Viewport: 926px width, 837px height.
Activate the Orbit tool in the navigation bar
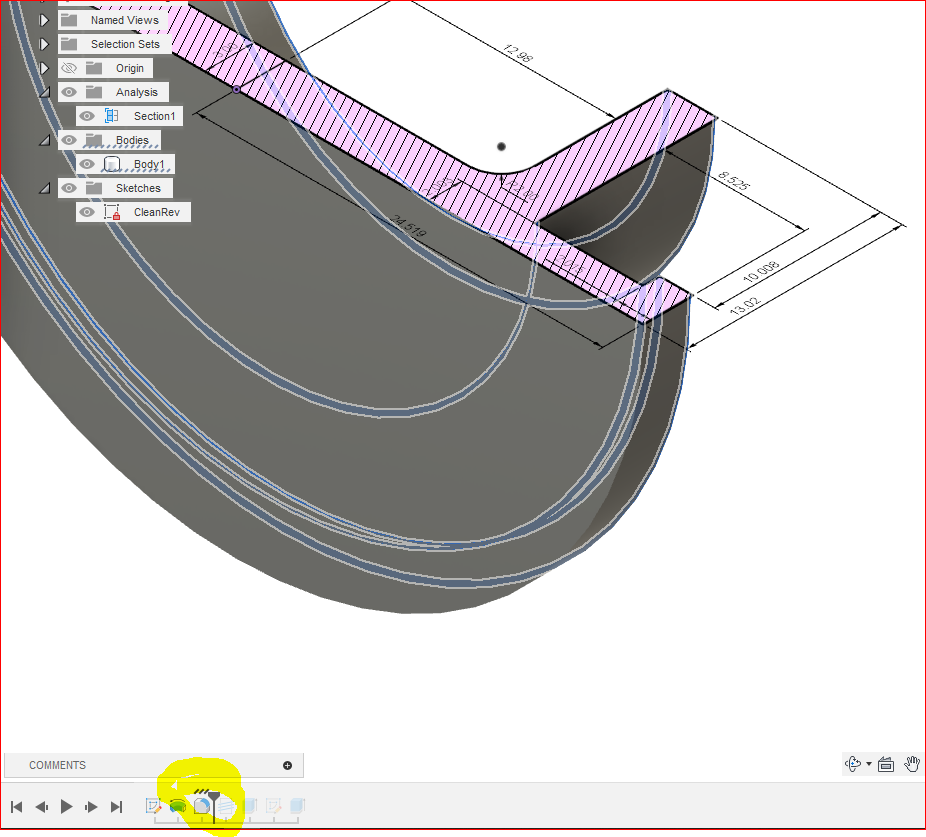[853, 763]
